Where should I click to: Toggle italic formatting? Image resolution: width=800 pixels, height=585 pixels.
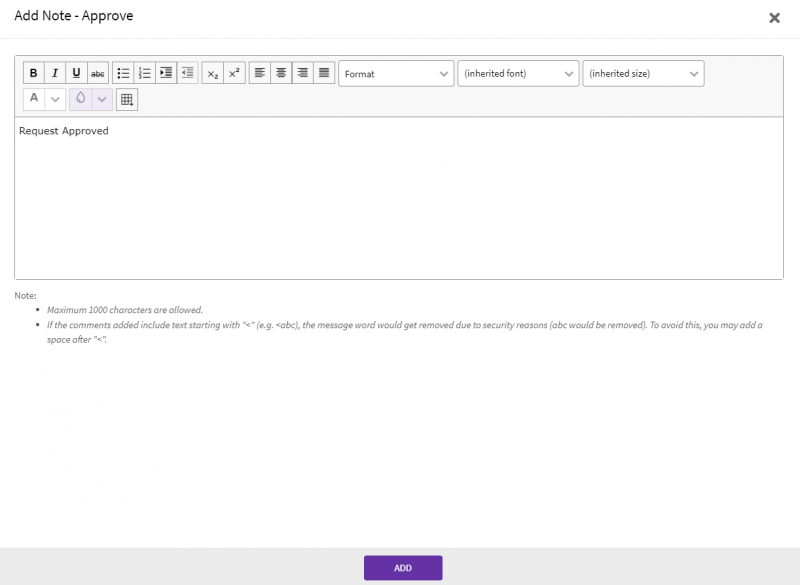pos(54,72)
